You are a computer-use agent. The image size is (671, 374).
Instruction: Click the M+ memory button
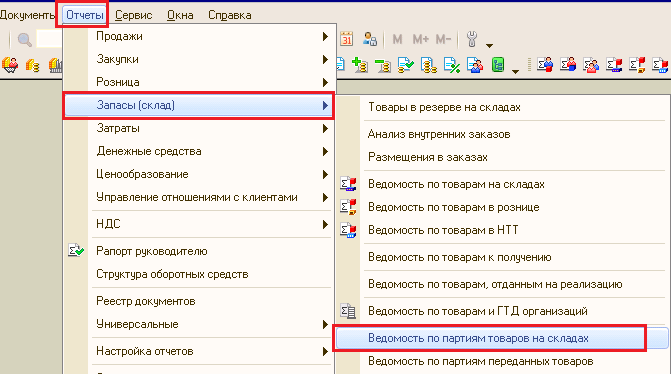pos(420,39)
